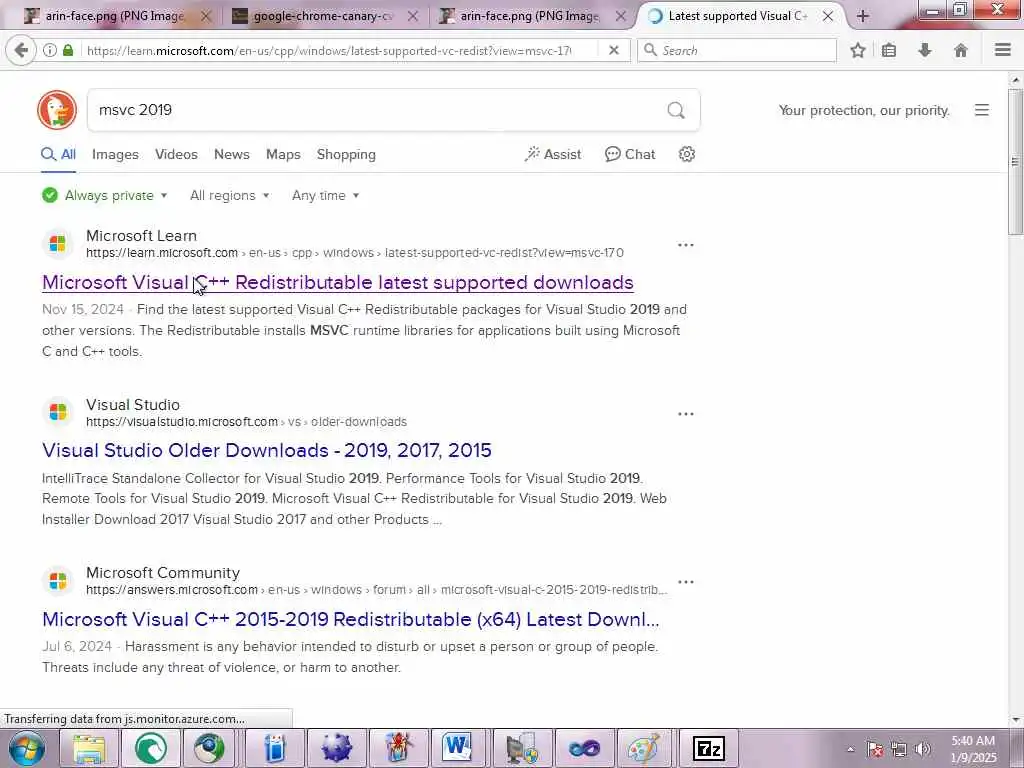Select the All search tab
The height and width of the screenshot is (768, 1024).
coord(59,154)
